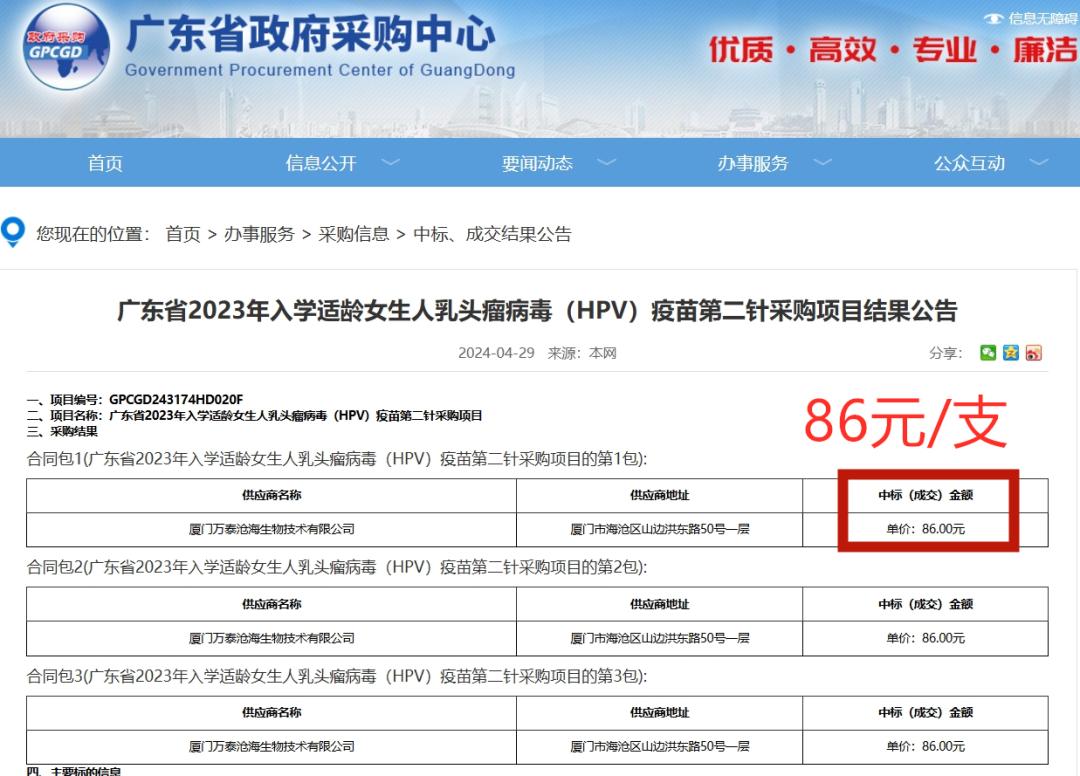
Task: Open the 信息公开 navigation menu
Action: pos(321,163)
